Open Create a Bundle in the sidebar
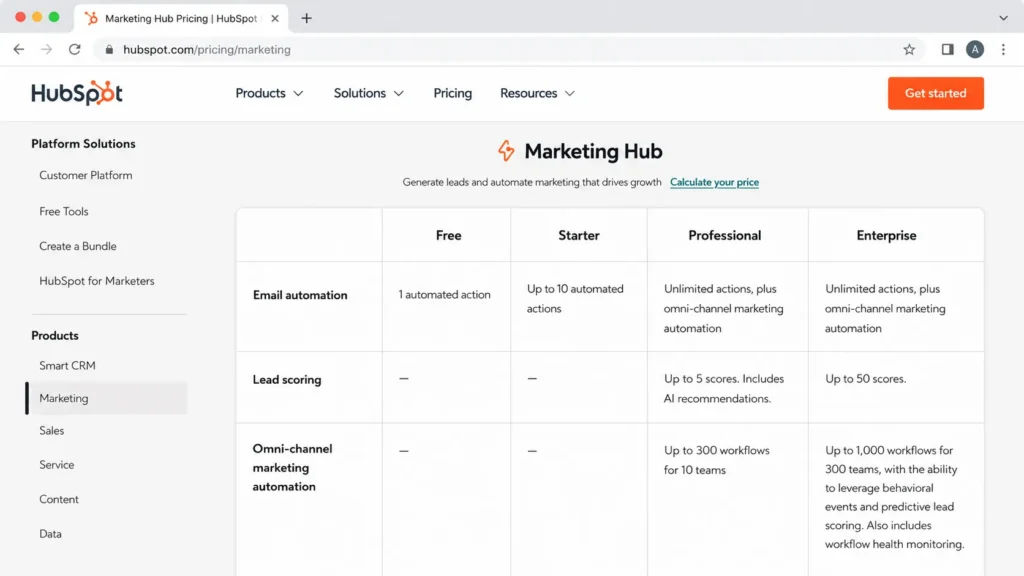This screenshot has height=576, width=1024. [x=78, y=246]
